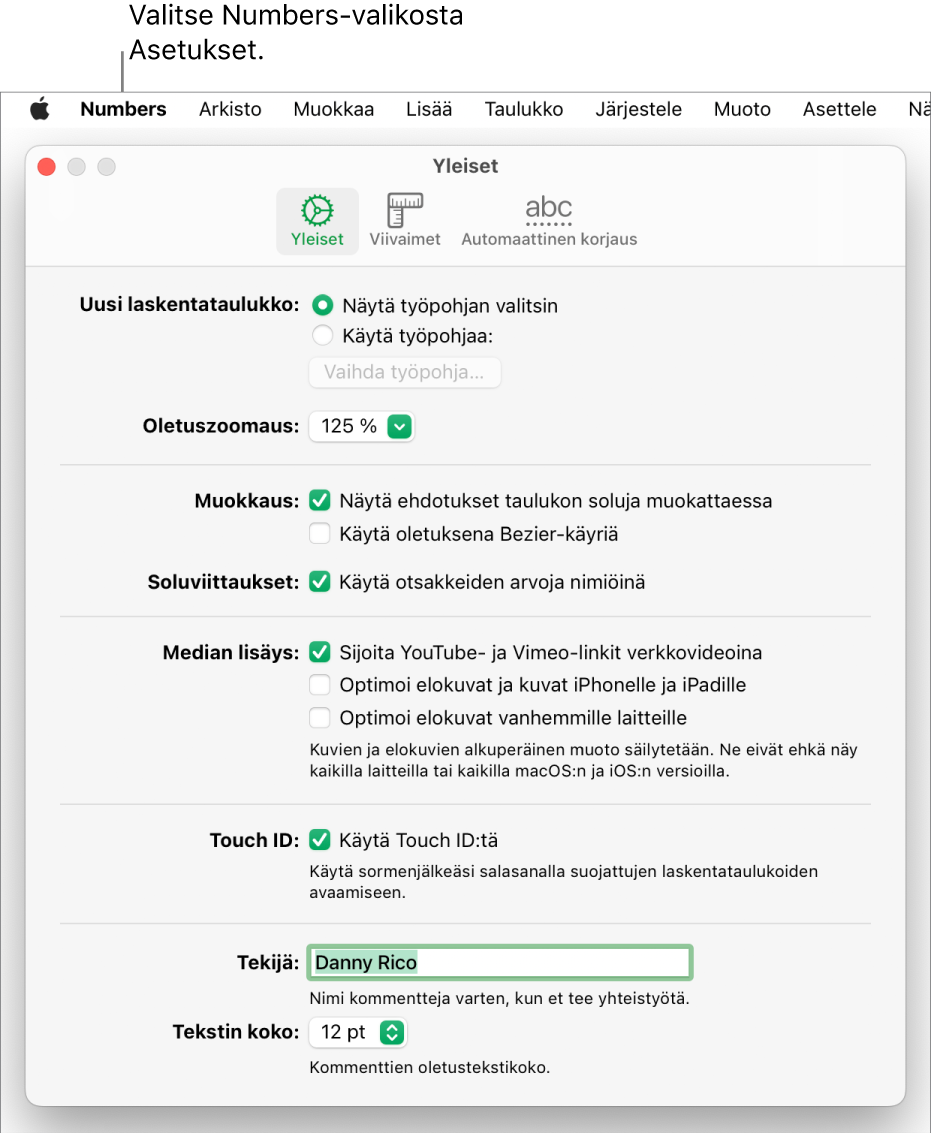The height and width of the screenshot is (1133, 931).
Task: Select the Käytä työpohjaa radio button
Action: click(323, 336)
